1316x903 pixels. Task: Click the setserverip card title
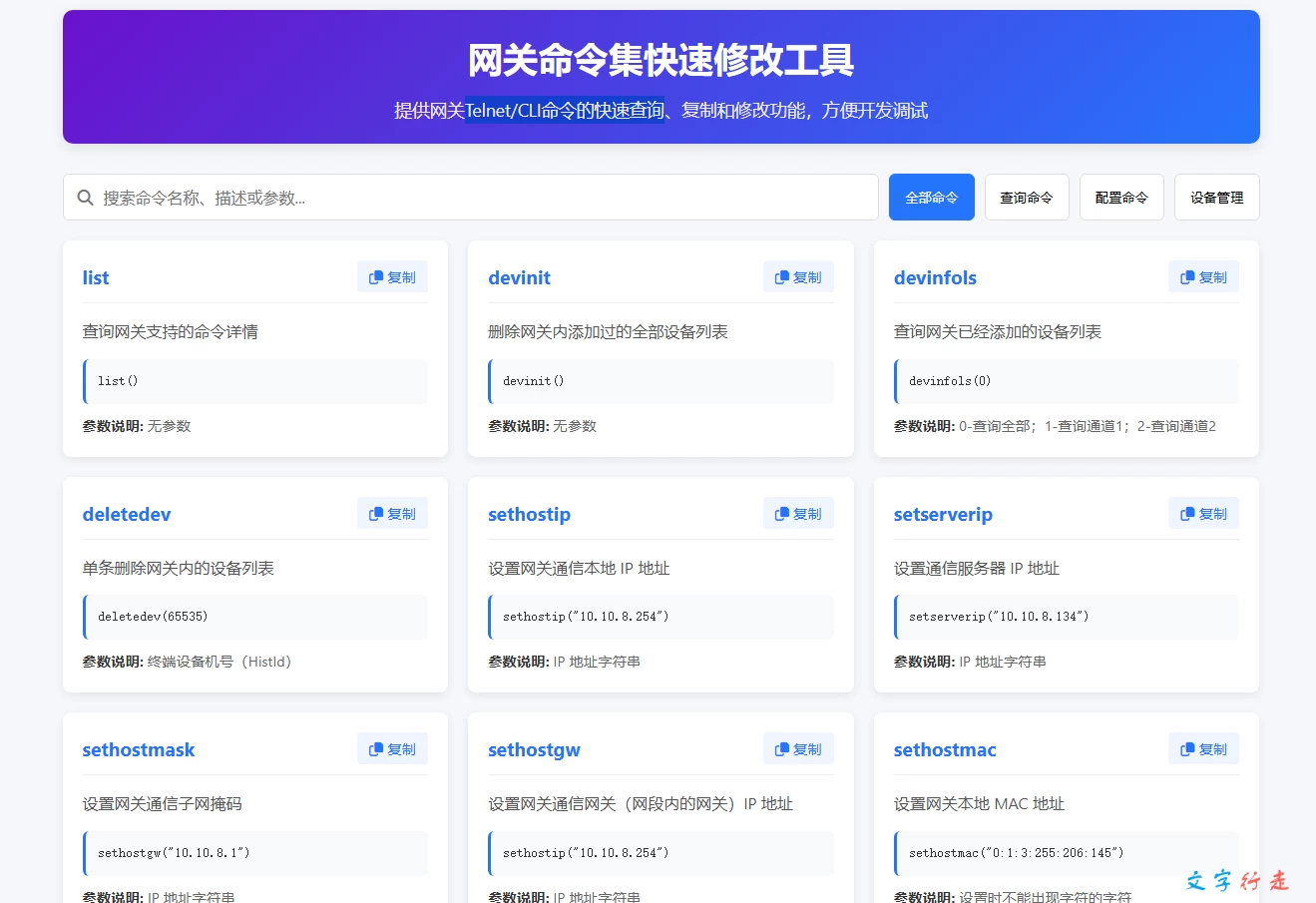[943, 515]
